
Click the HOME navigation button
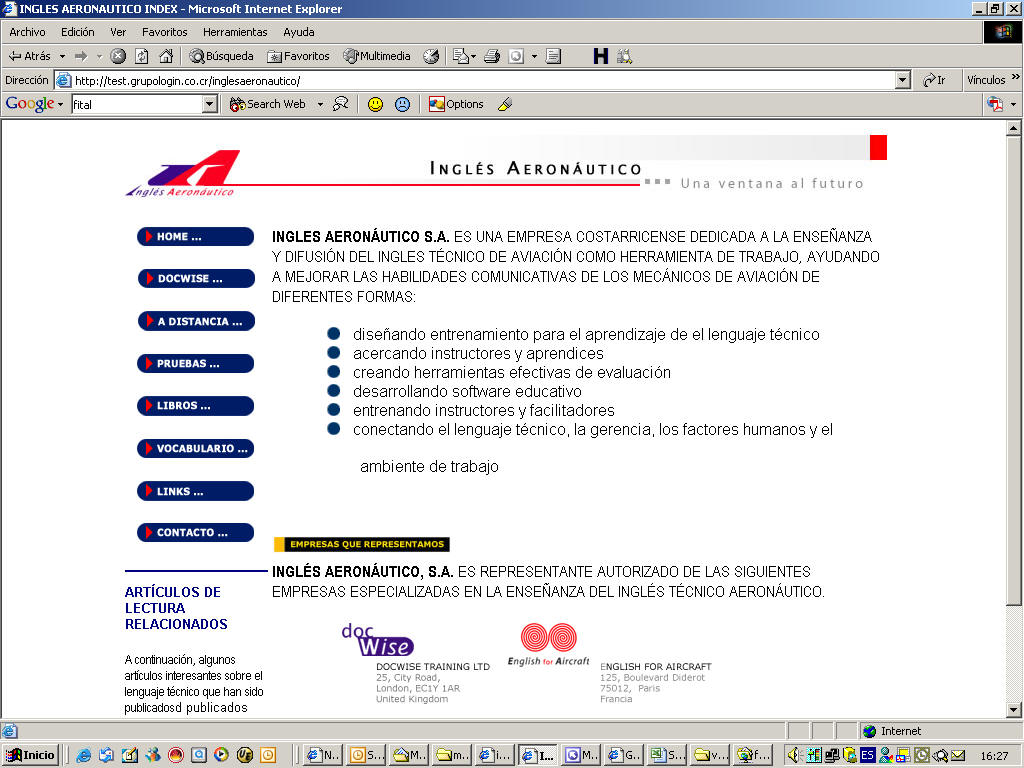pos(195,236)
